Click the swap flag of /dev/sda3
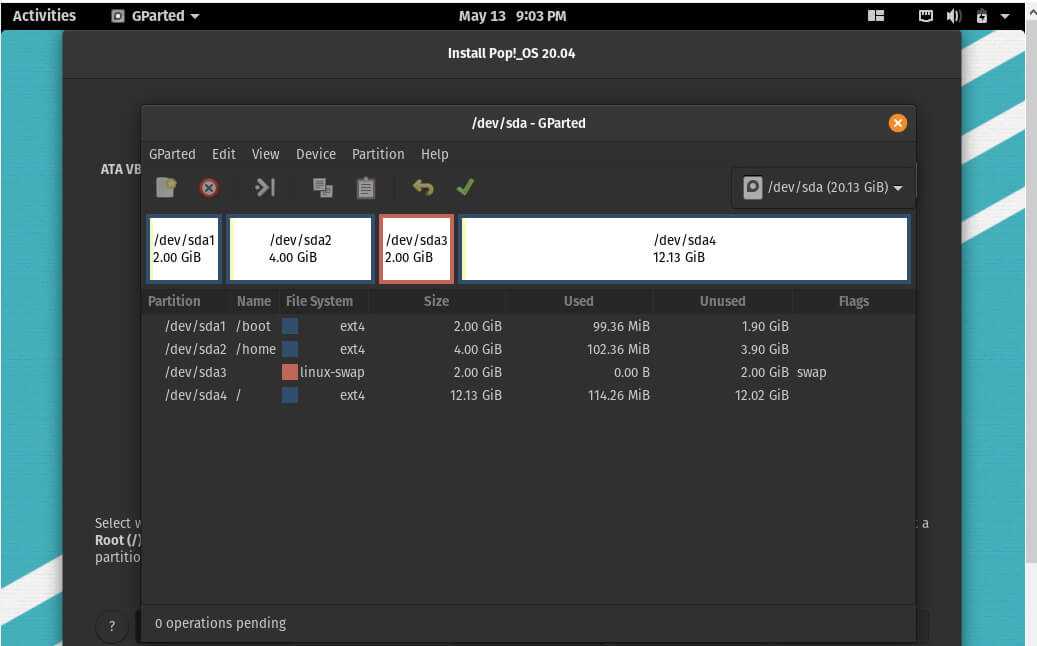The height and width of the screenshot is (646, 1037). tap(811, 372)
